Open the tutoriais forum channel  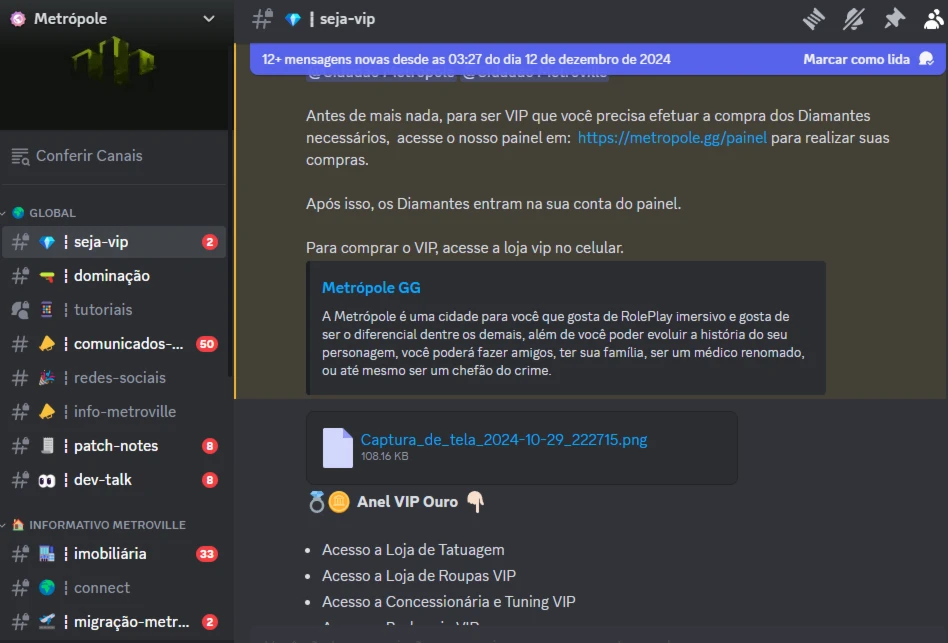(x=114, y=309)
